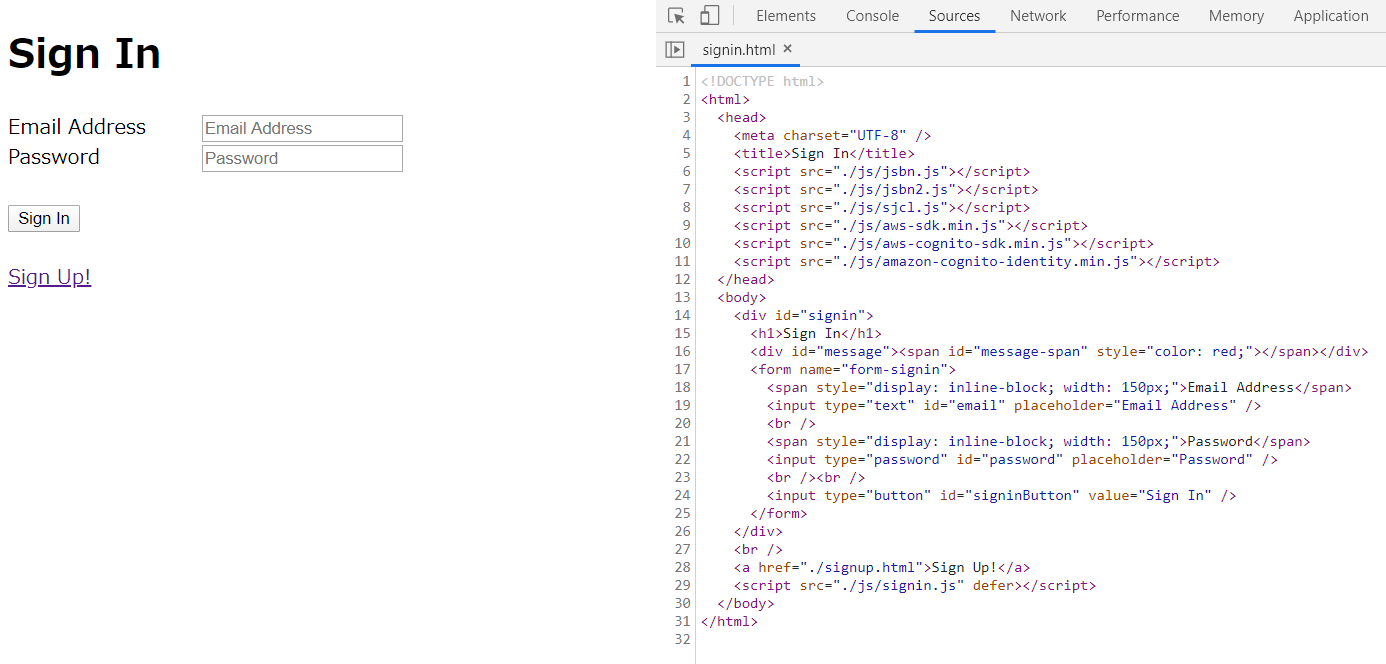Click the Sign In heading on the page
Image resolution: width=1386 pixels, height=664 pixels.
click(84, 54)
